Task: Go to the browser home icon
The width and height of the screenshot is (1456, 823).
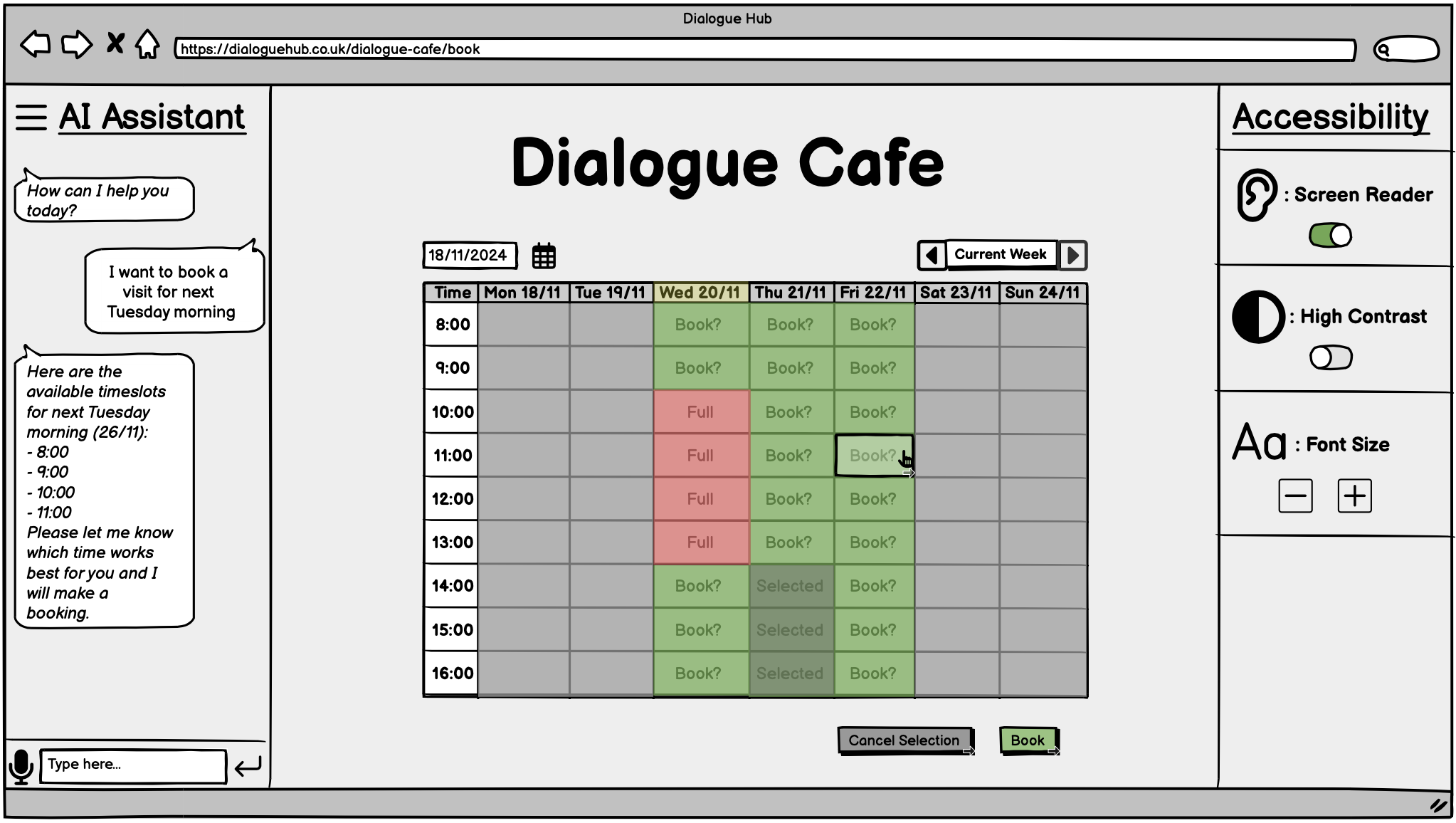Action: tap(147, 44)
